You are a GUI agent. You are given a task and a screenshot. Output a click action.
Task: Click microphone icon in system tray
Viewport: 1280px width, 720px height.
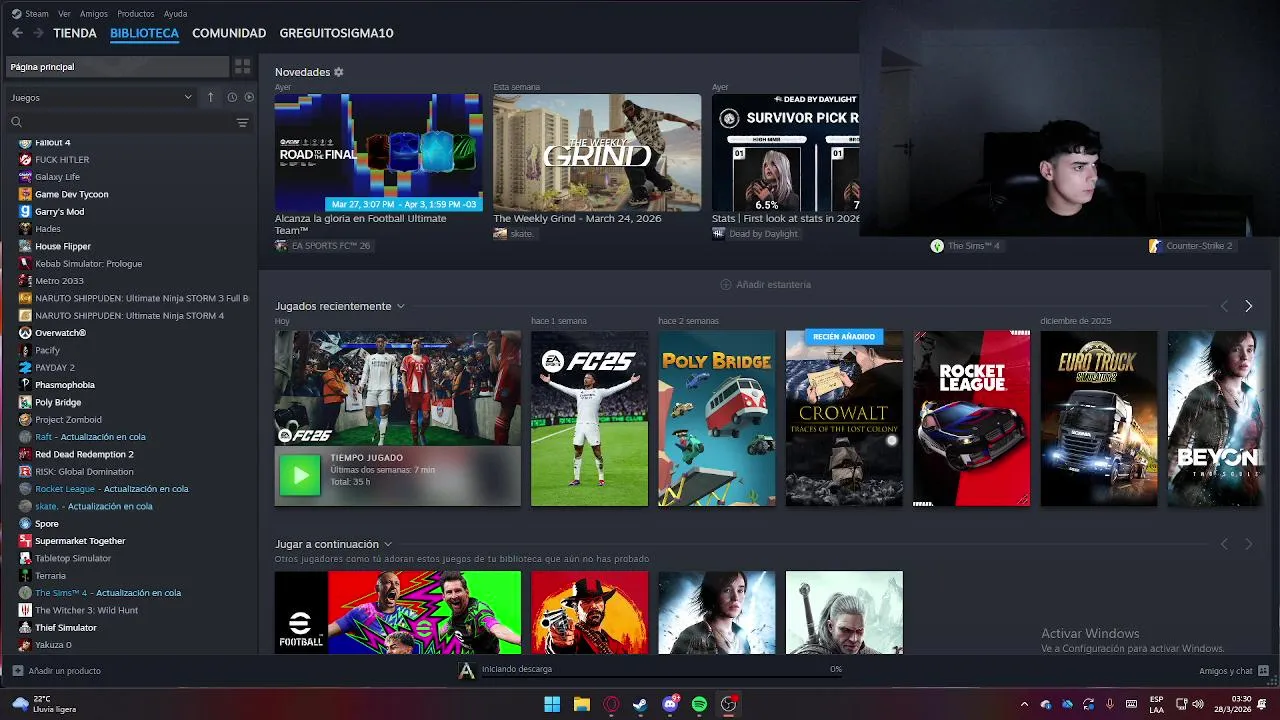click(x=1109, y=704)
